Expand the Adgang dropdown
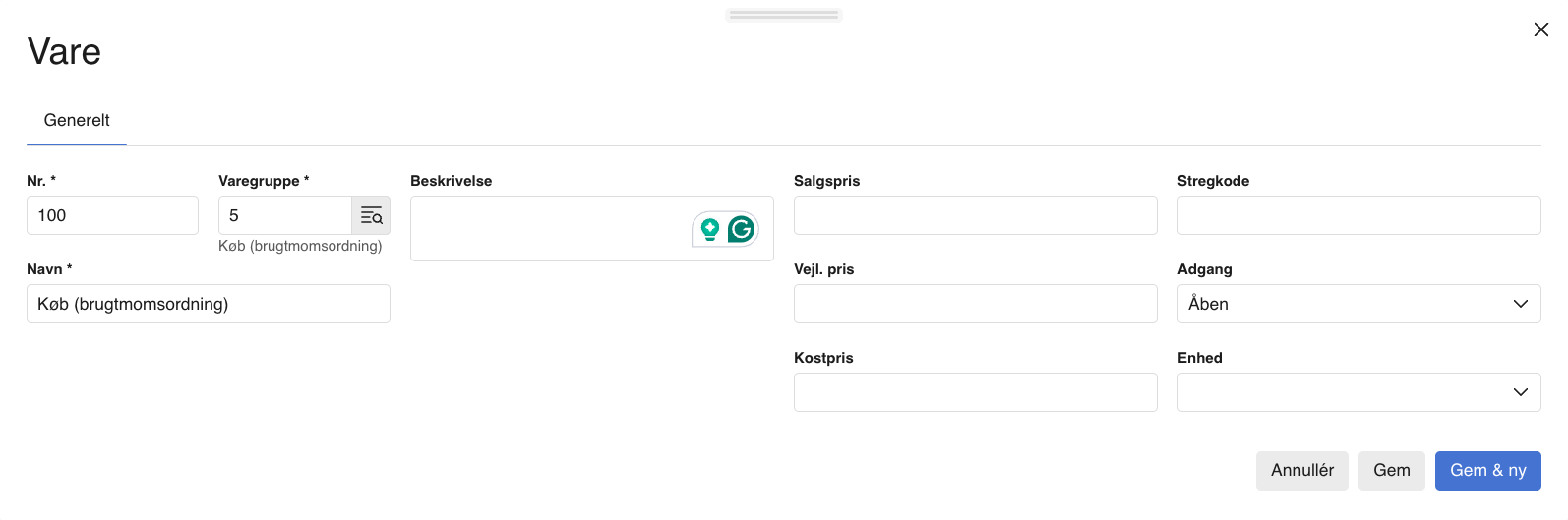The width and height of the screenshot is (1568, 520). click(1357, 304)
